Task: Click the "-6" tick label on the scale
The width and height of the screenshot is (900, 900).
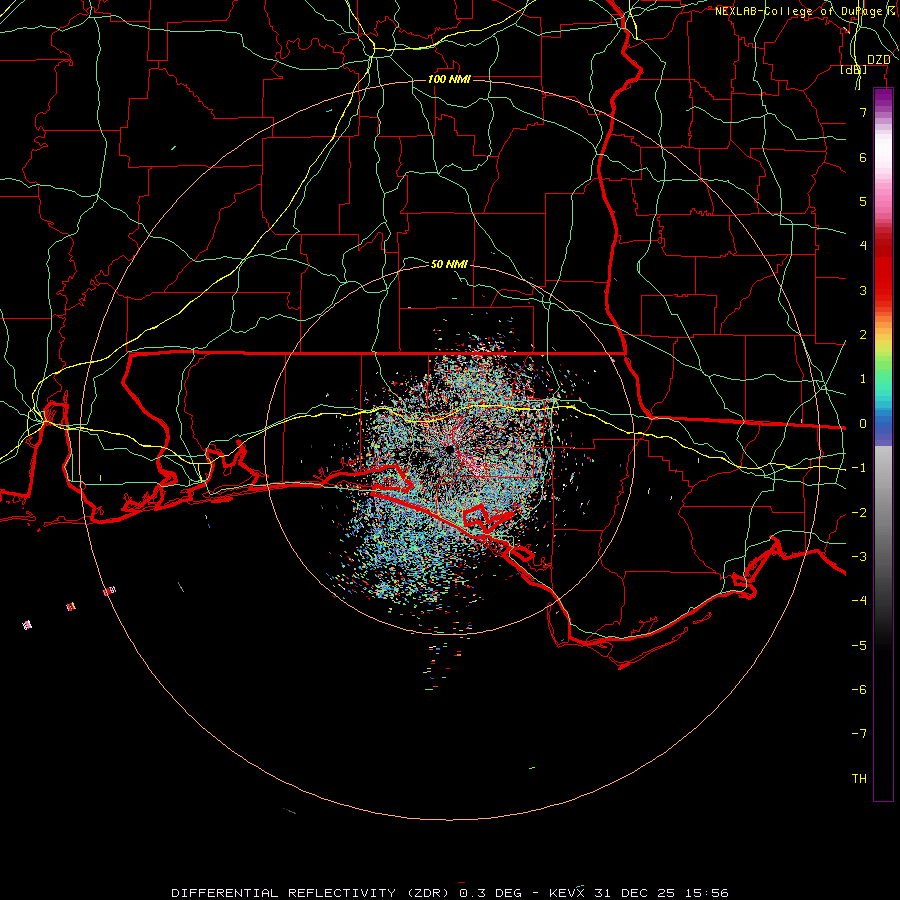Action: coord(859,690)
